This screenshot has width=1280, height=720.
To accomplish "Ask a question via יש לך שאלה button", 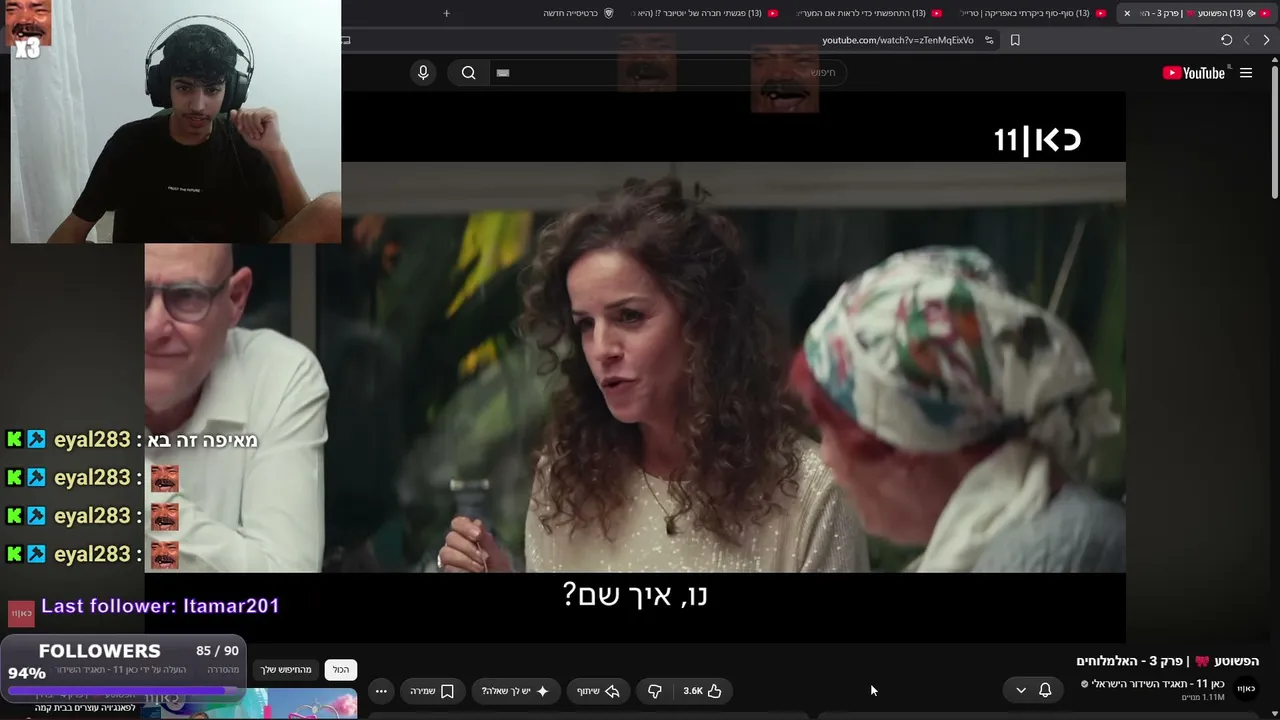I will click(x=516, y=691).
